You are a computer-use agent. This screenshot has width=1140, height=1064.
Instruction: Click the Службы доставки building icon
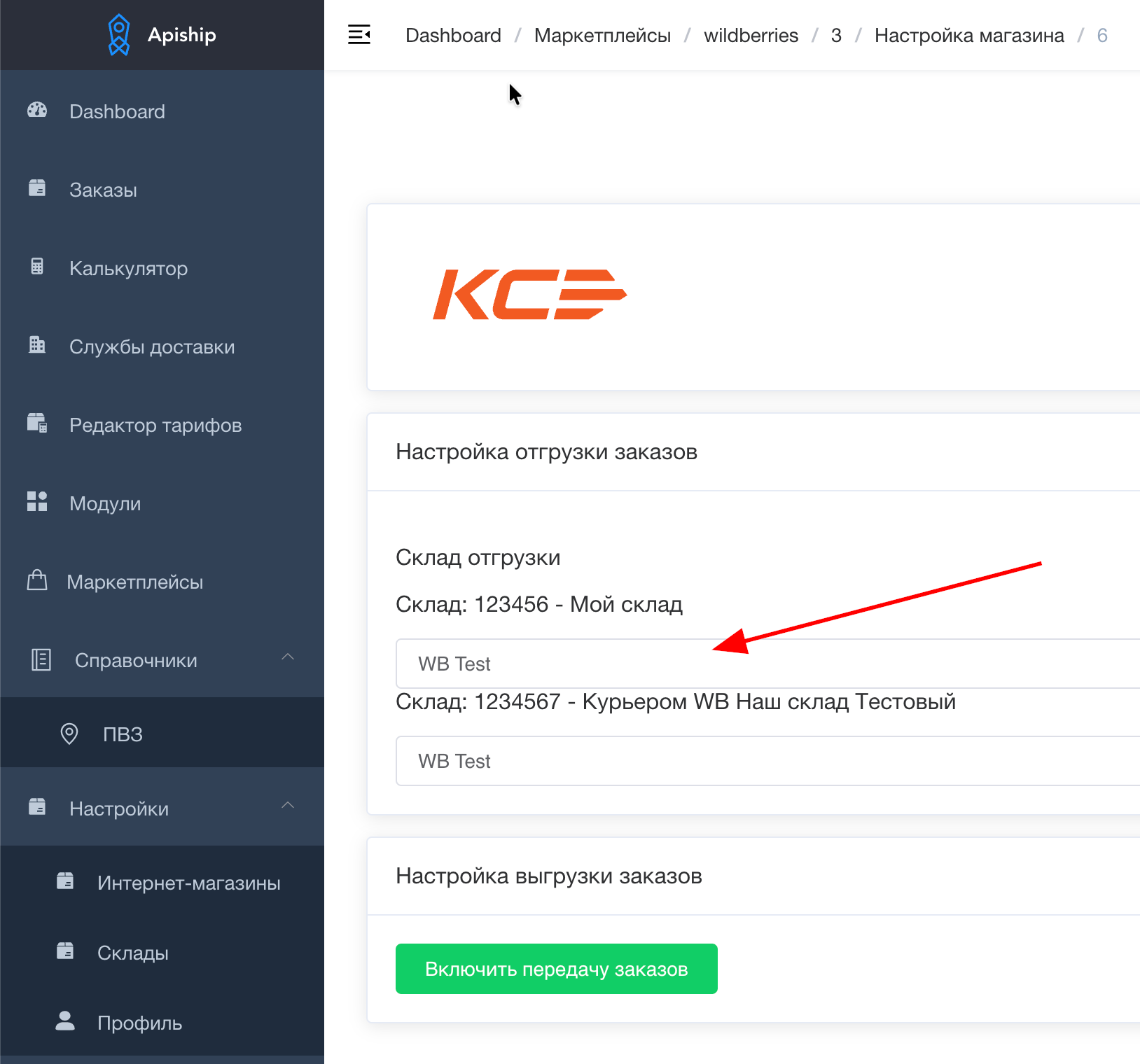[x=37, y=345]
